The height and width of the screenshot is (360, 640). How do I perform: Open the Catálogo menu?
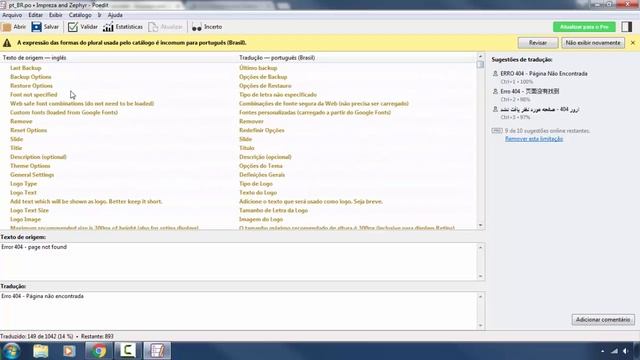coord(80,15)
